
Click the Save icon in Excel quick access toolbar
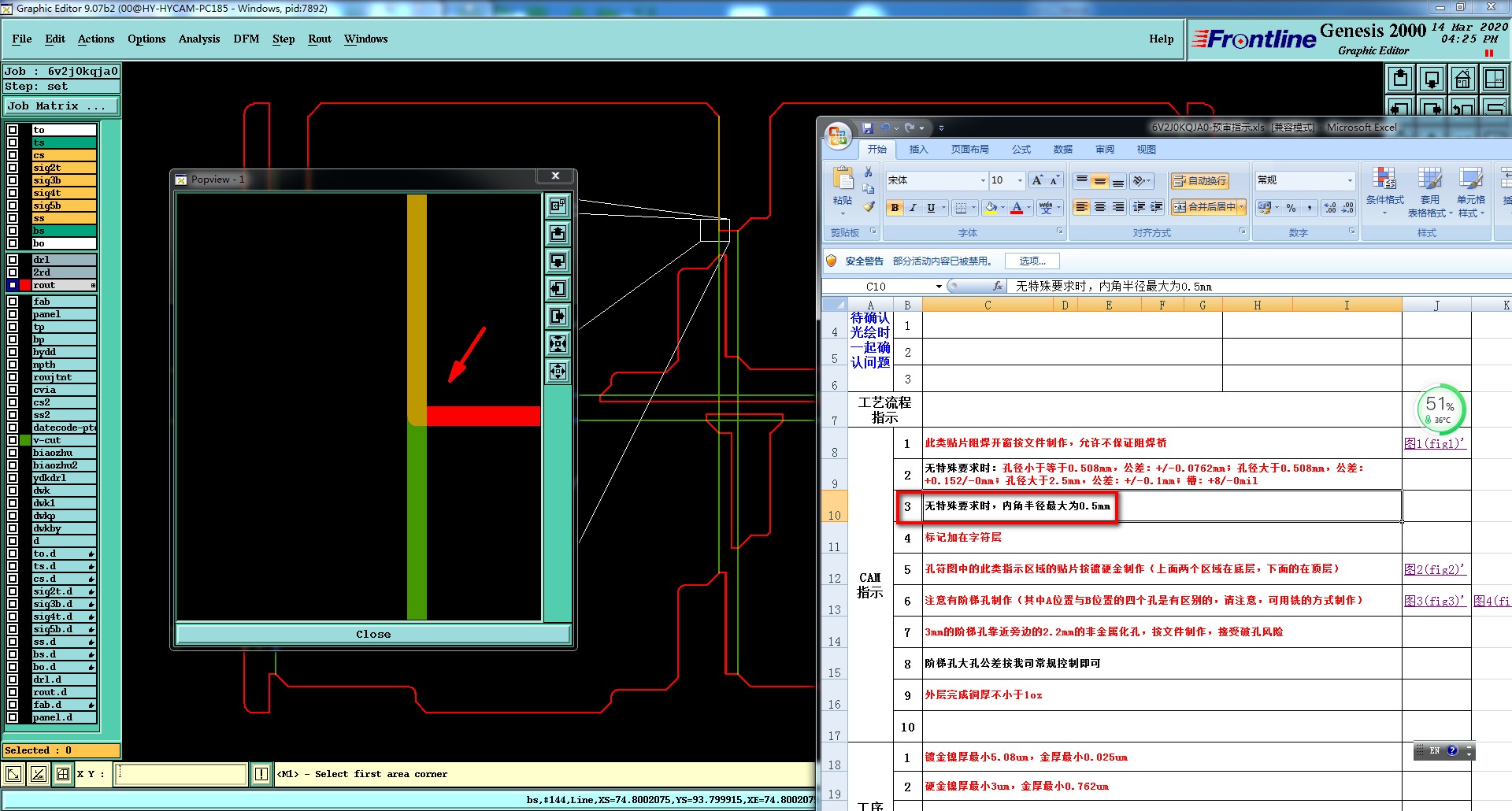[868, 128]
